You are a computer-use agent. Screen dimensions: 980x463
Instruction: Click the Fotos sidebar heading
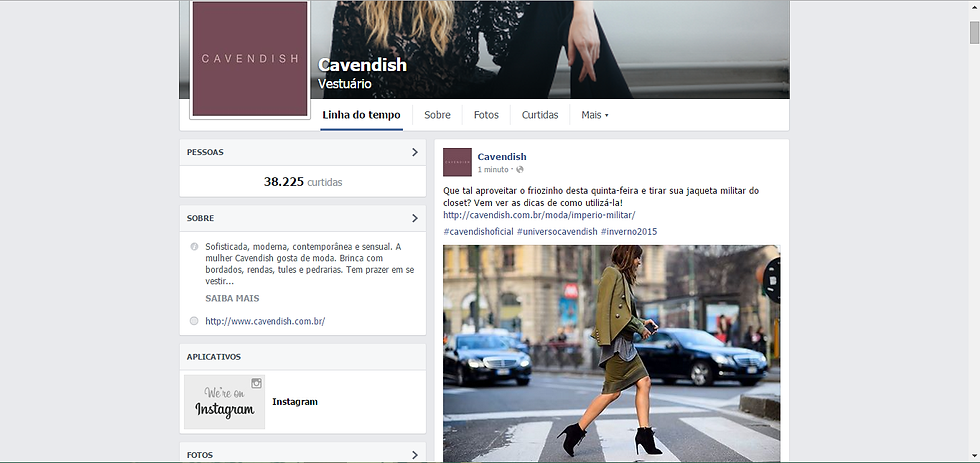(199, 456)
